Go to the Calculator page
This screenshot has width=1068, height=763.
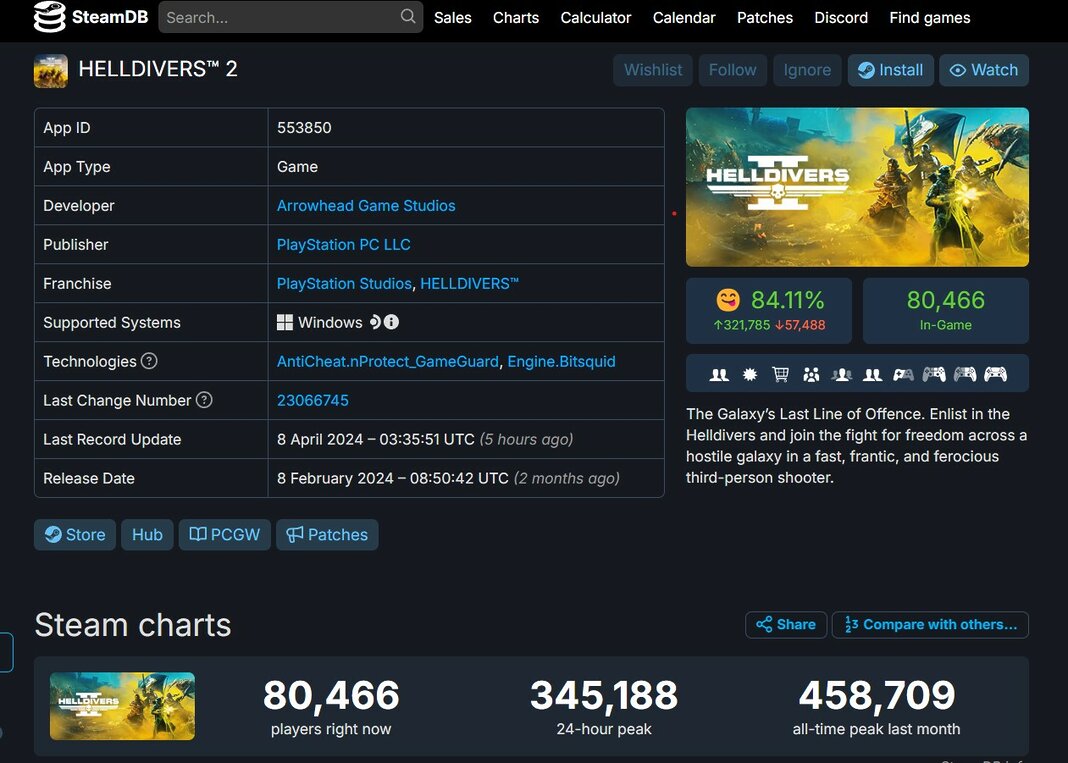click(595, 18)
